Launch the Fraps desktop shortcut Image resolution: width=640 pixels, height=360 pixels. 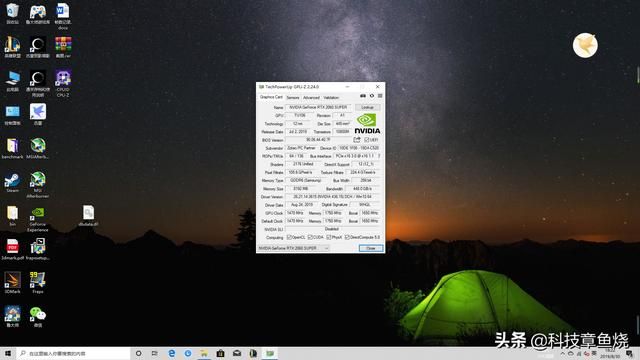click(38, 283)
